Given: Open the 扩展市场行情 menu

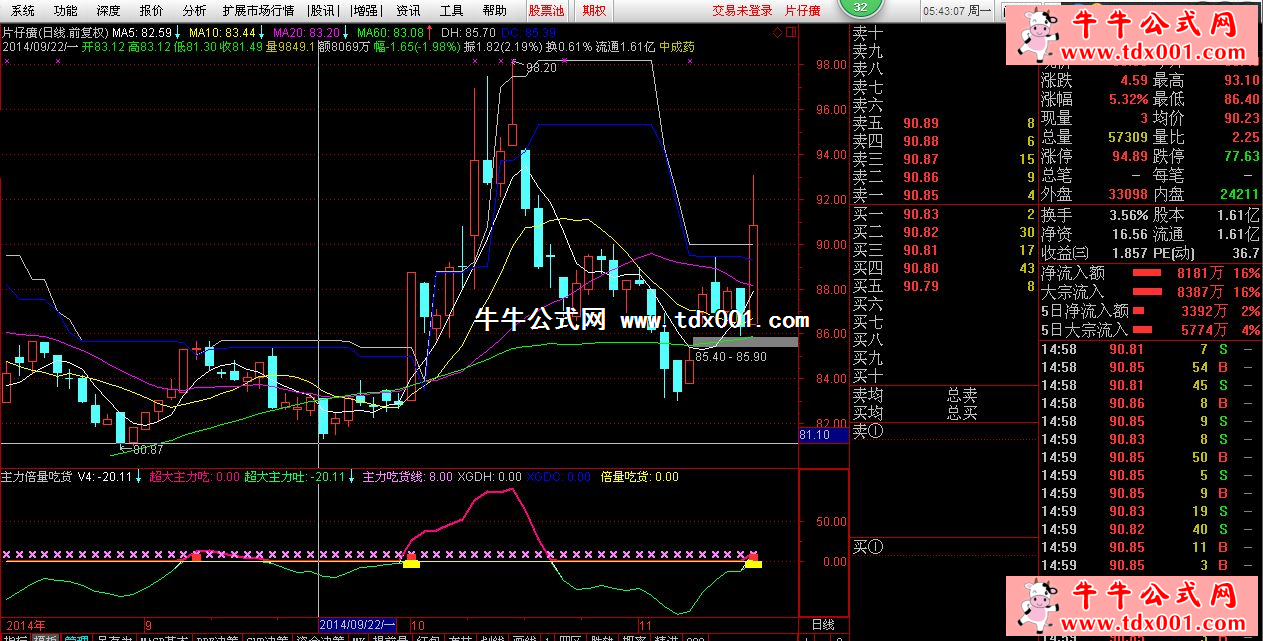Looking at the screenshot, I should point(258,10).
